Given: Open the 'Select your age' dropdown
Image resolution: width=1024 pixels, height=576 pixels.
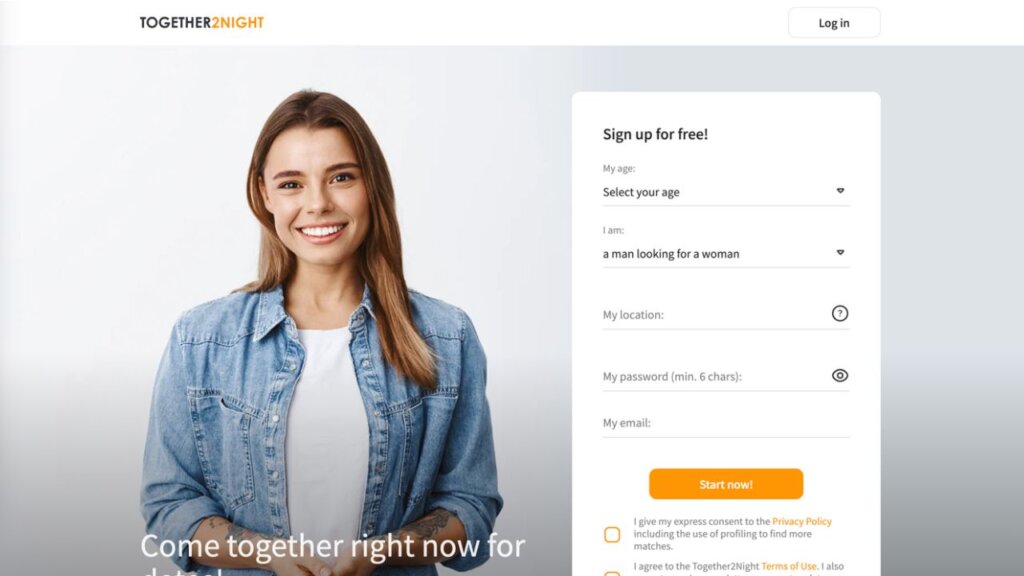Looking at the screenshot, I should pyautogui.click(x=726, y=192).
